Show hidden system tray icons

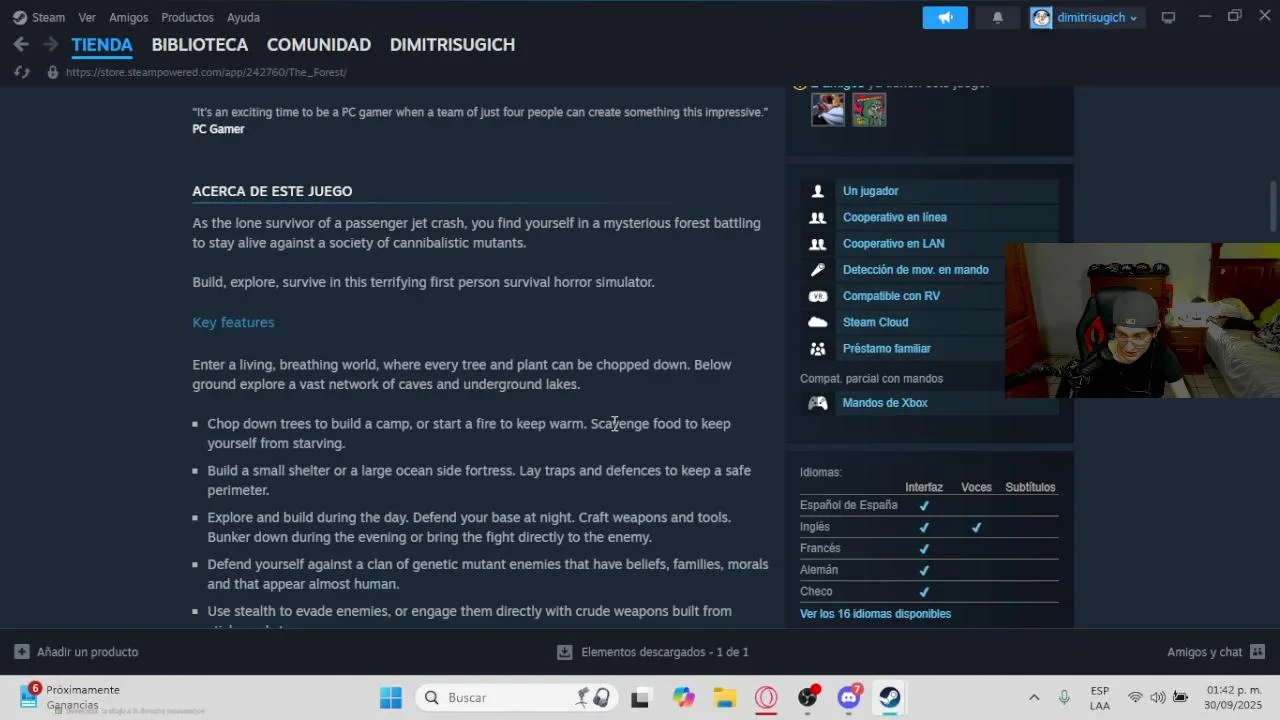tap(1034, 698)
